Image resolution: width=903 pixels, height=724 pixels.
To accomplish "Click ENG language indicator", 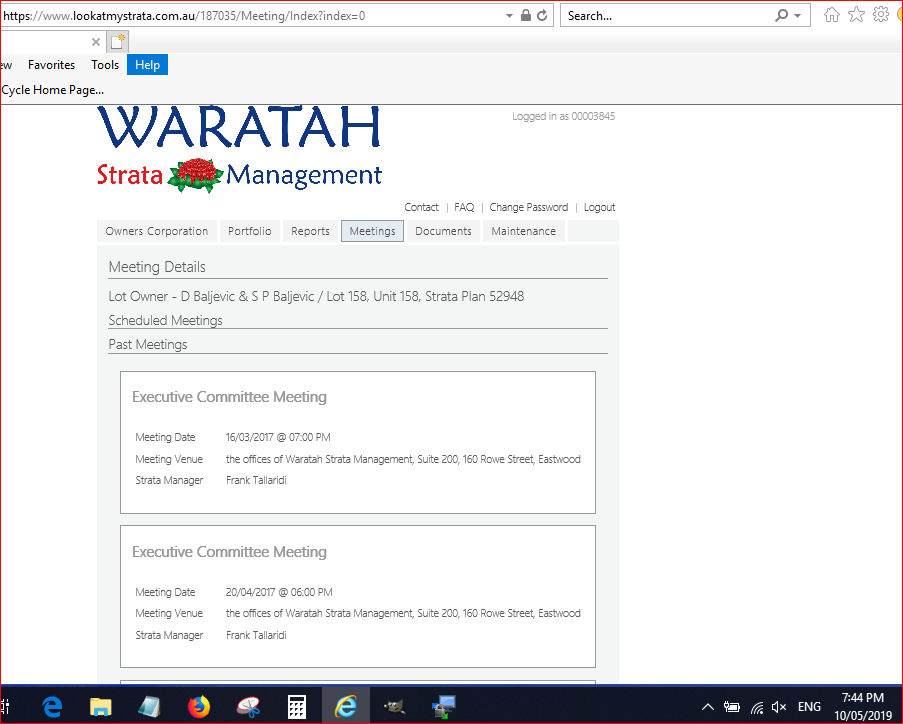I will [x=809, y=707].
